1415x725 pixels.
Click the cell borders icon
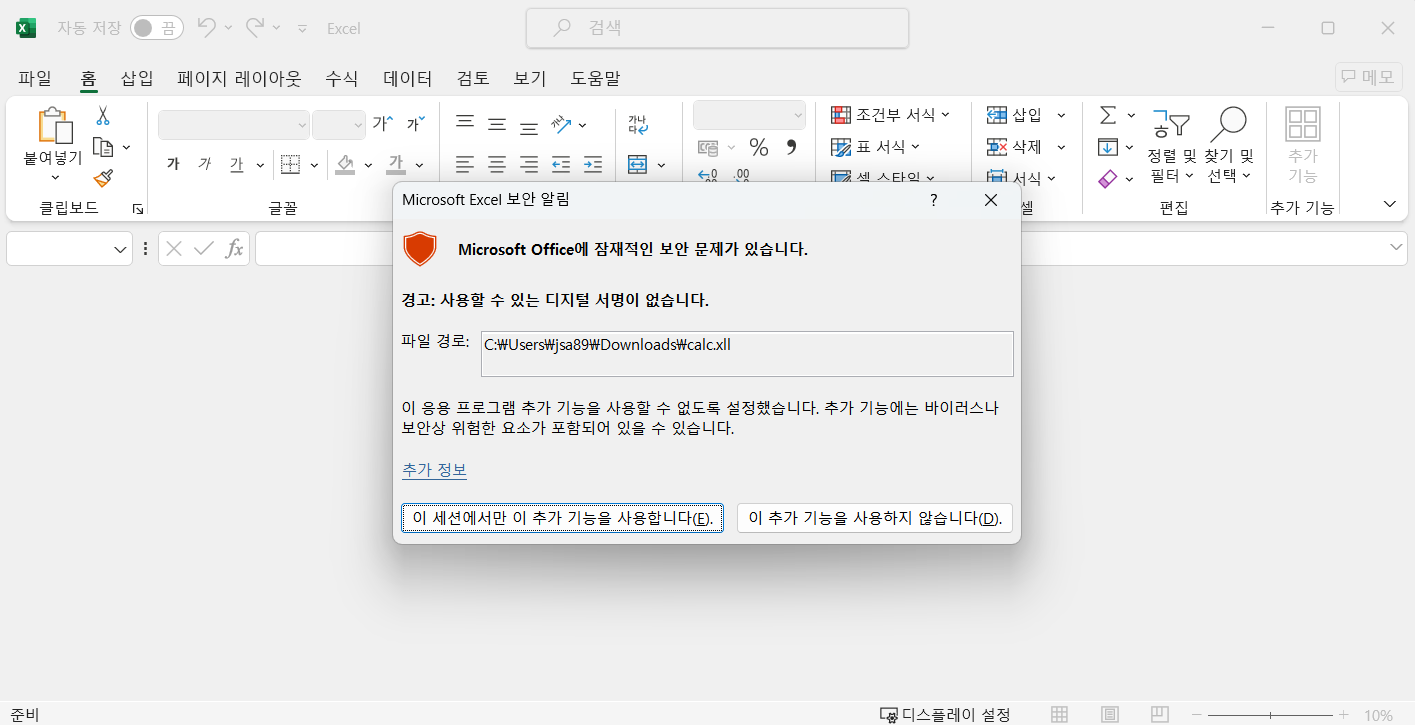click(290, 164)
